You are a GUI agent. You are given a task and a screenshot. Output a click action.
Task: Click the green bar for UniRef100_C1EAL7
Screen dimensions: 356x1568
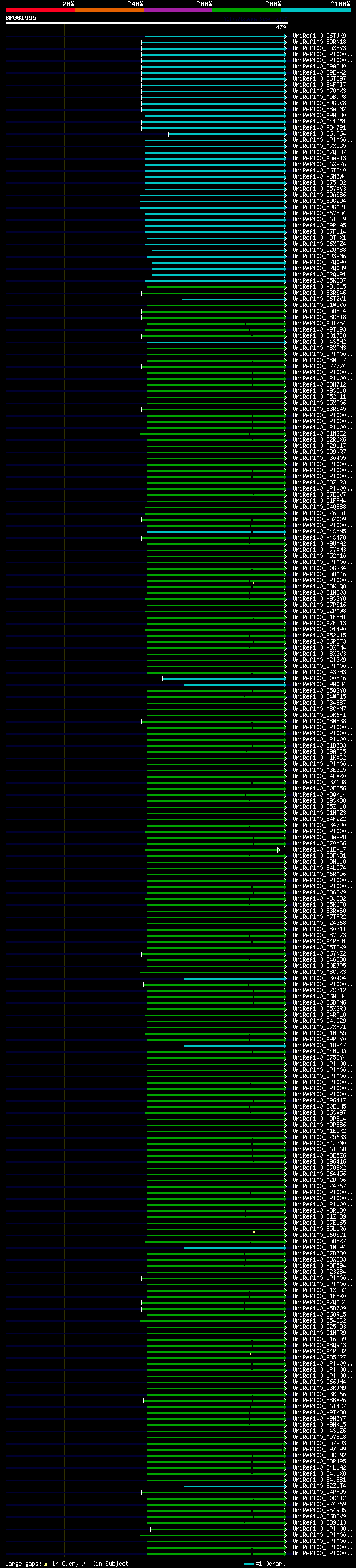click(212, 850)
